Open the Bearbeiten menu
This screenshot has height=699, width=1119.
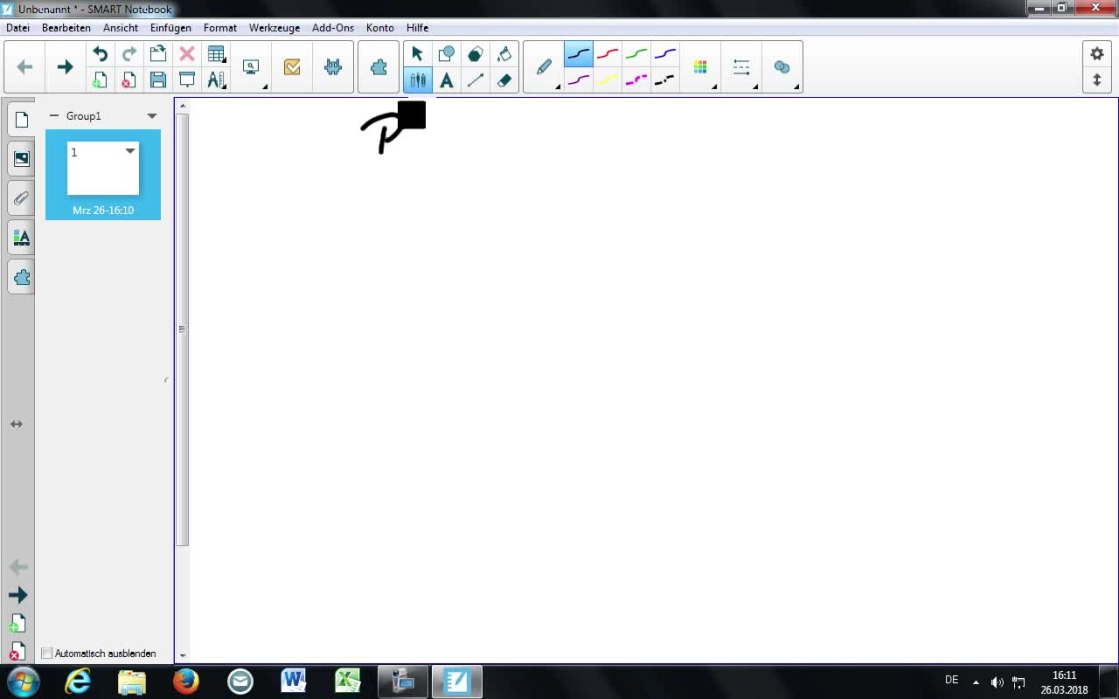(66, 28)
